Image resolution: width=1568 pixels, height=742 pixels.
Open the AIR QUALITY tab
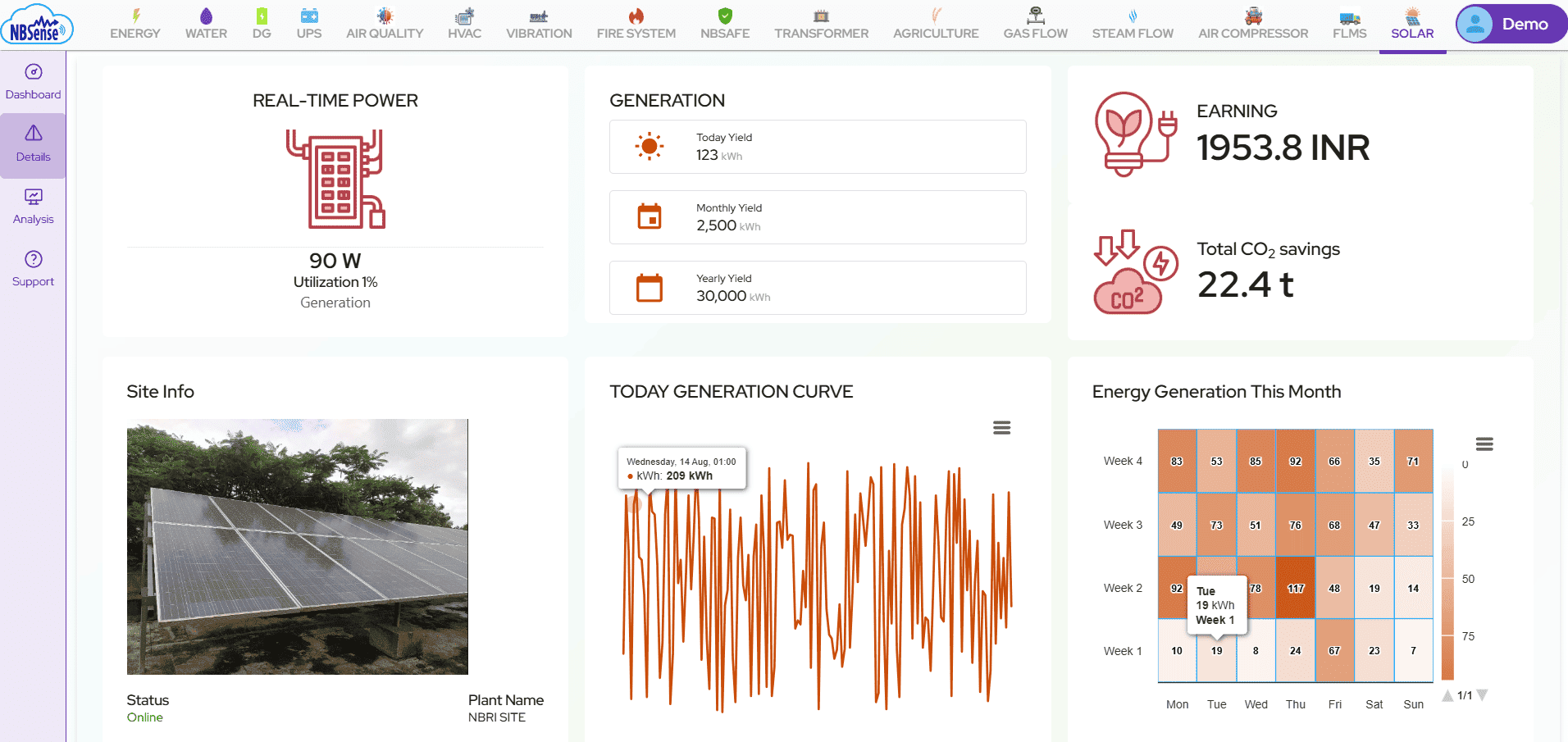pyautogui.click(x=385, y=25)
